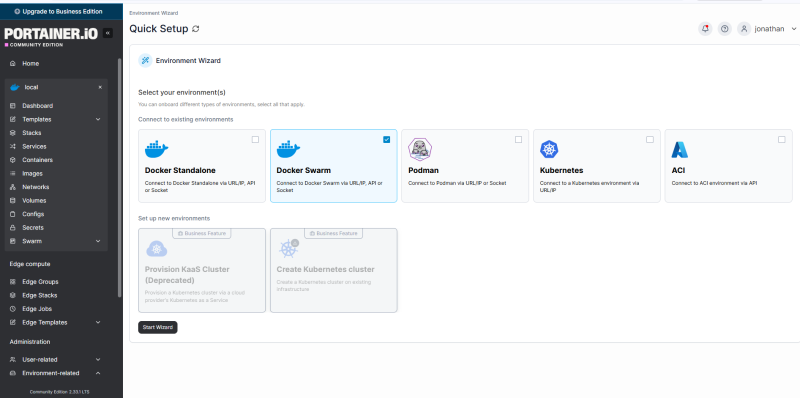The width and height of the screenshot is (800, 398).
Task: Uncheck the Docker Swarm checkbox
Action: tap(387, 139)
